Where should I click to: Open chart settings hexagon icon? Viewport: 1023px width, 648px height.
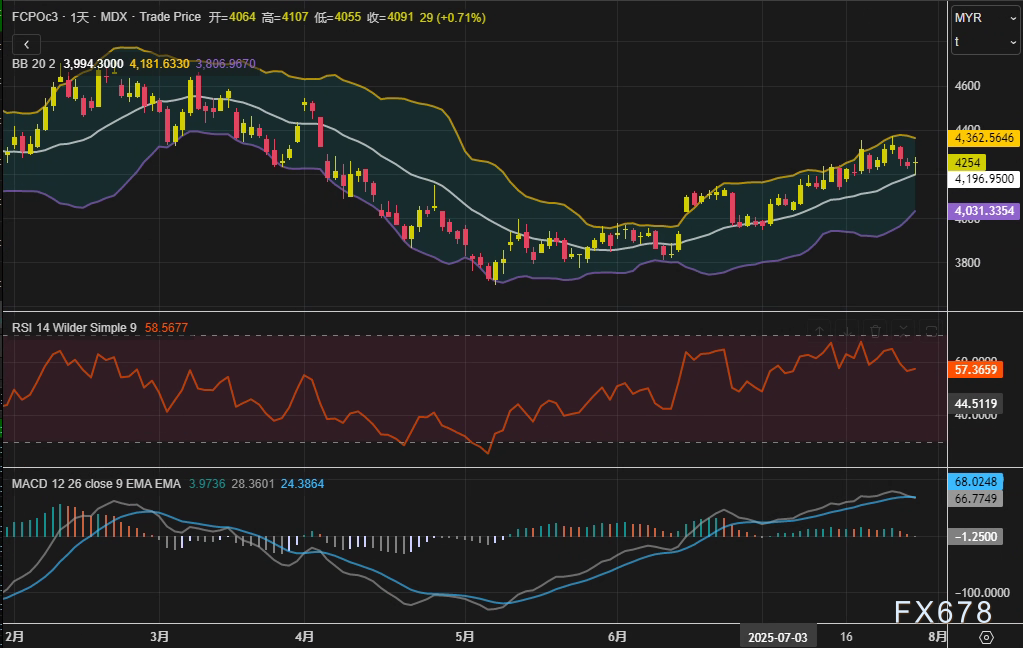[986, 637]
